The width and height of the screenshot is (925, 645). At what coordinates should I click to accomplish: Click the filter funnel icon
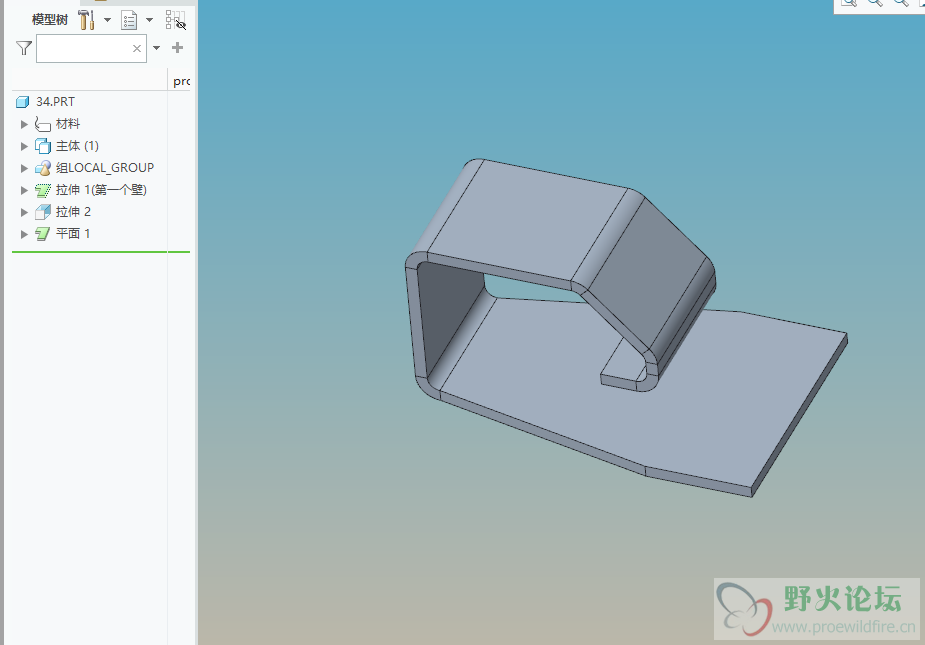pos(24,48)
